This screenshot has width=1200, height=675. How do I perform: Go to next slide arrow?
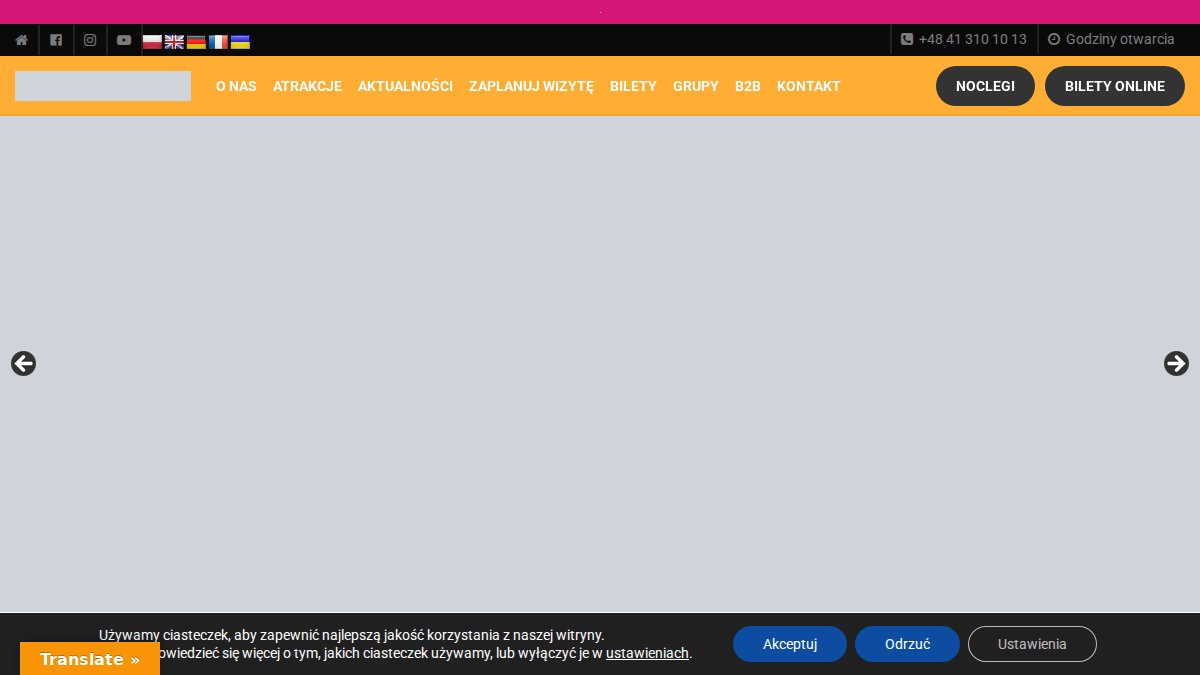tap(1176, 364)
